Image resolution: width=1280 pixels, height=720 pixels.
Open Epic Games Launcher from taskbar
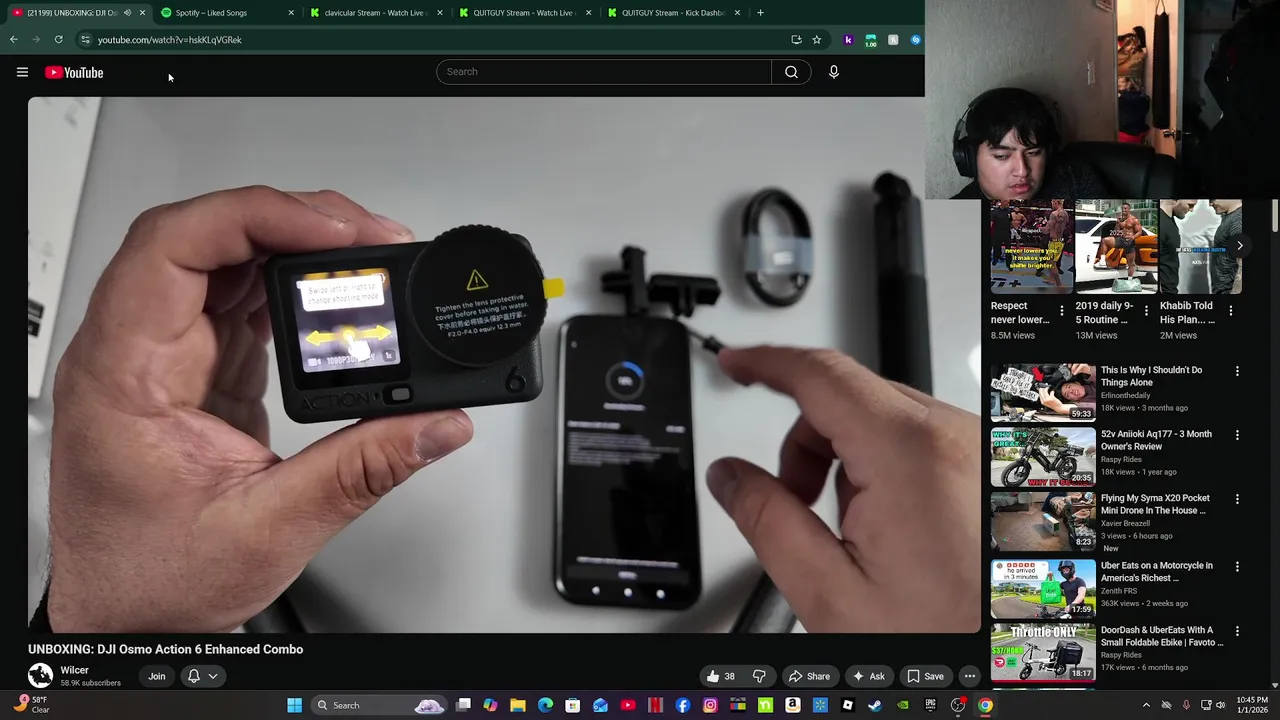[x=931, y=705]
